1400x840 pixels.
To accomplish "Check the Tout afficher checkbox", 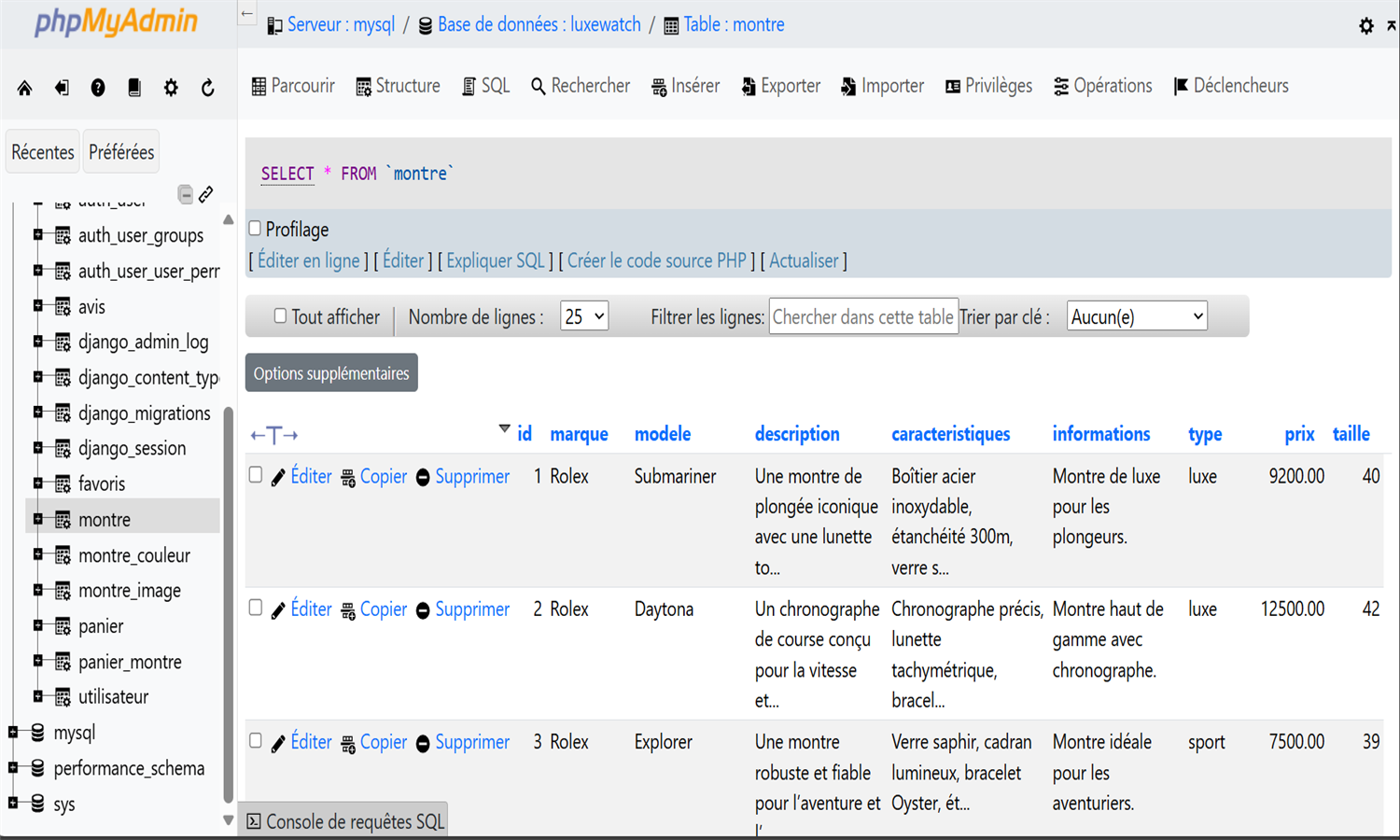I will (x=280, y=316).
